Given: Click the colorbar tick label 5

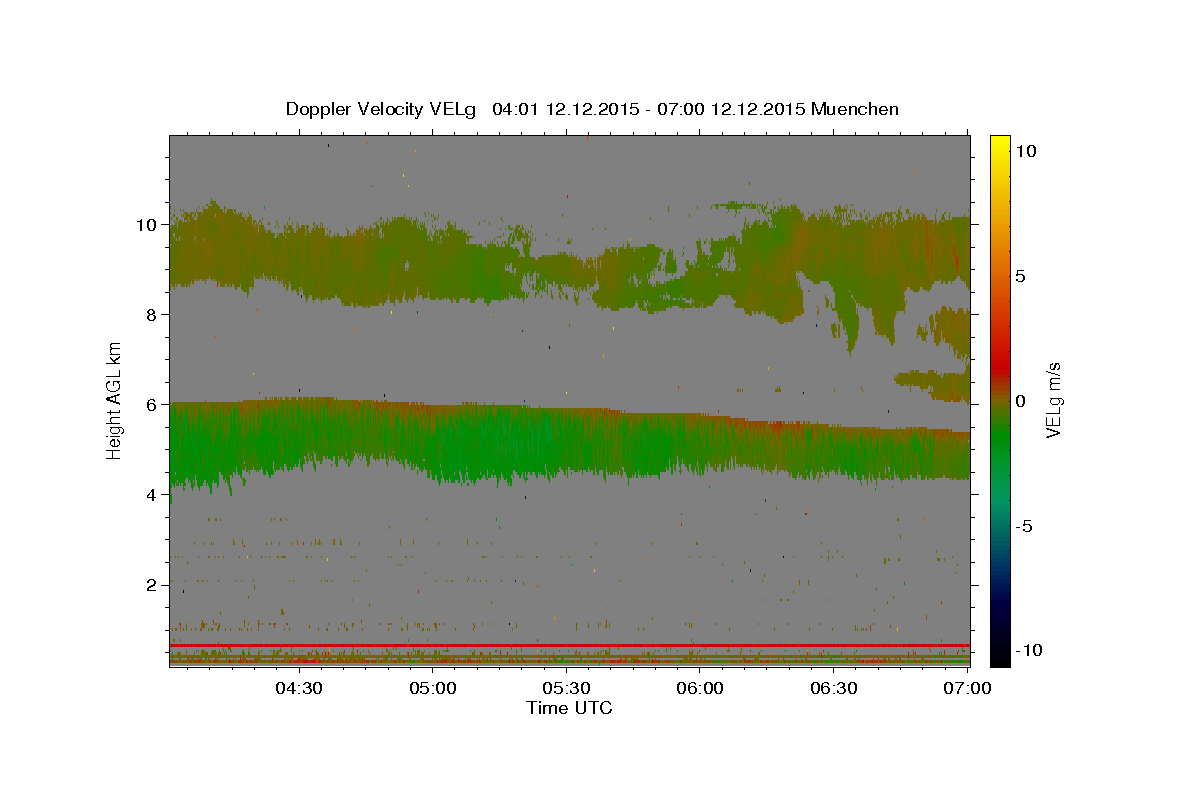Looking at the screenshot, I should pos(1020,276).
